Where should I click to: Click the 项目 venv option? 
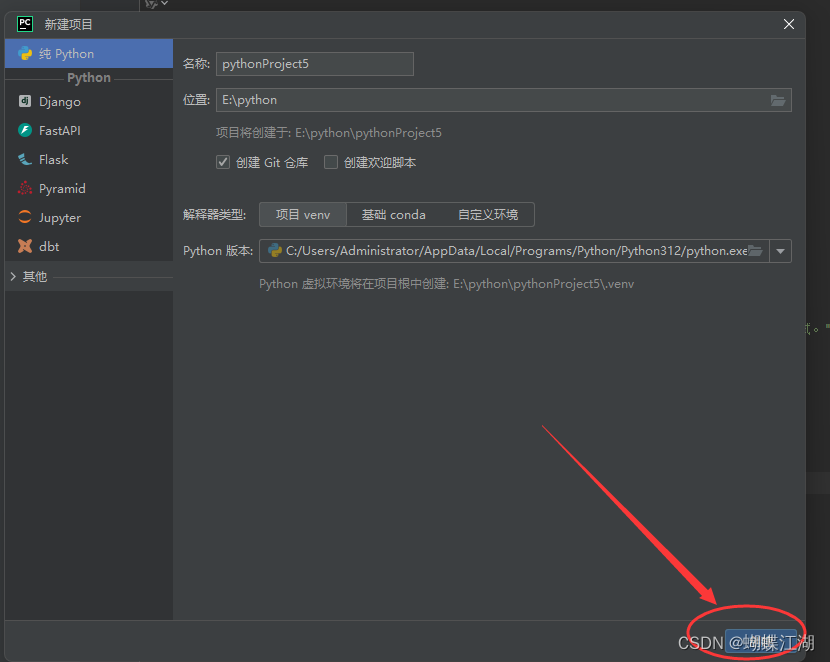point(302,214)
